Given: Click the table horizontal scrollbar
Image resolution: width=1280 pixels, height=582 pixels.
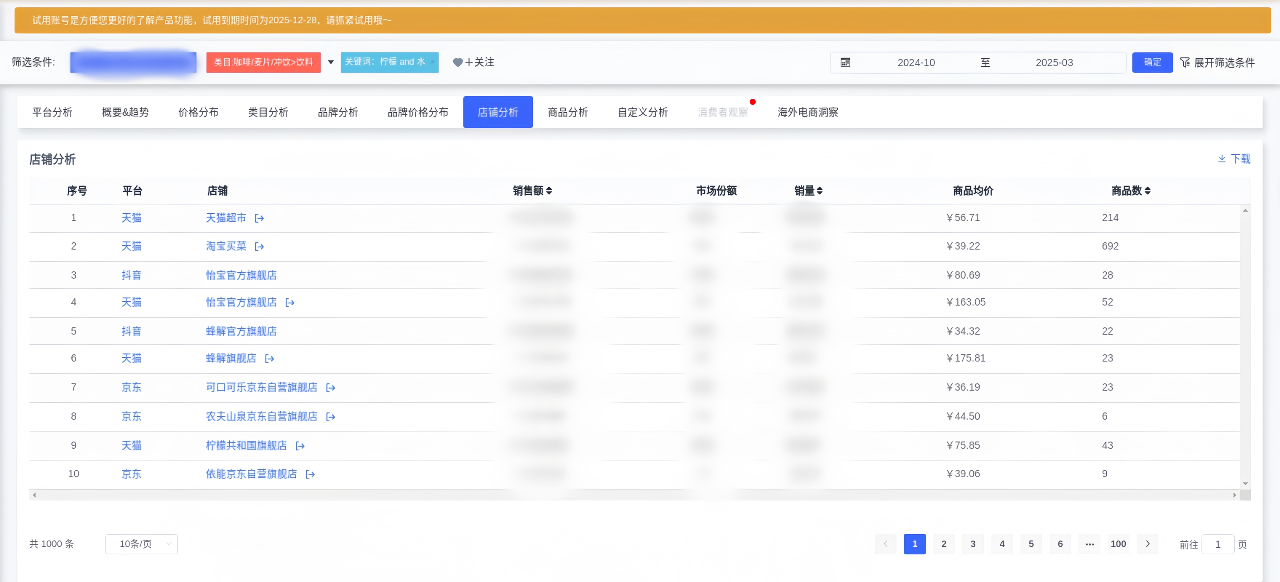Looking at the screenshot, I should (634, 495).
